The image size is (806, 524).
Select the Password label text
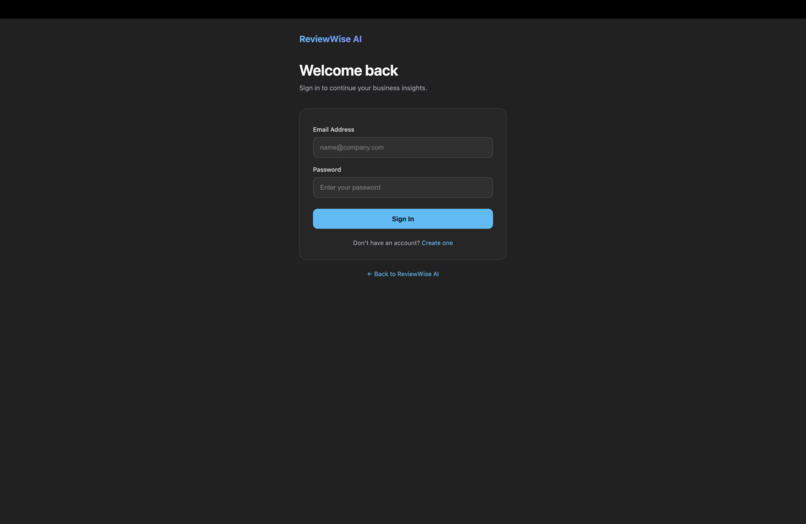click(326, 170)
